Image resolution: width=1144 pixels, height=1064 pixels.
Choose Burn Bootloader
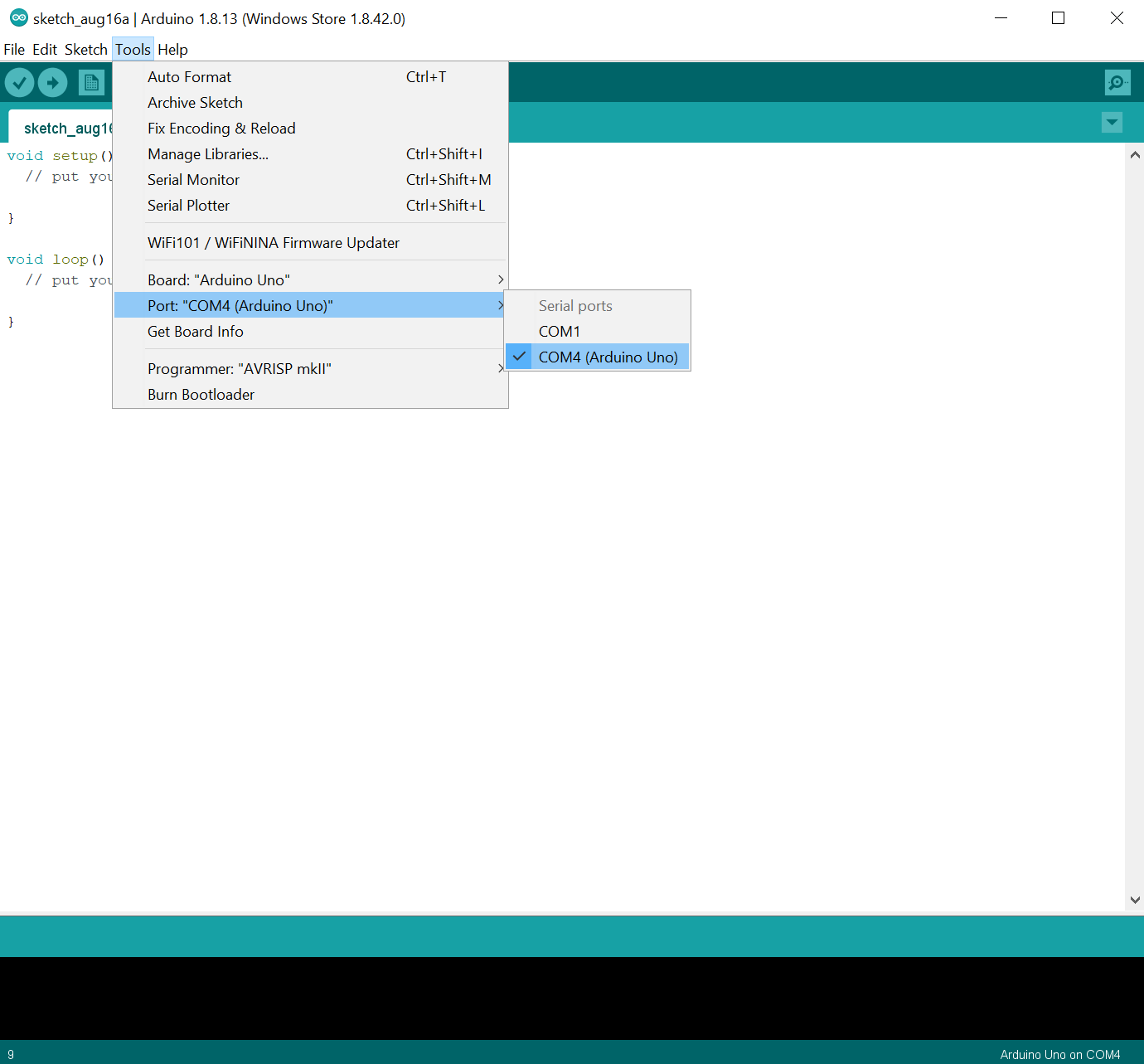(310, 395)
